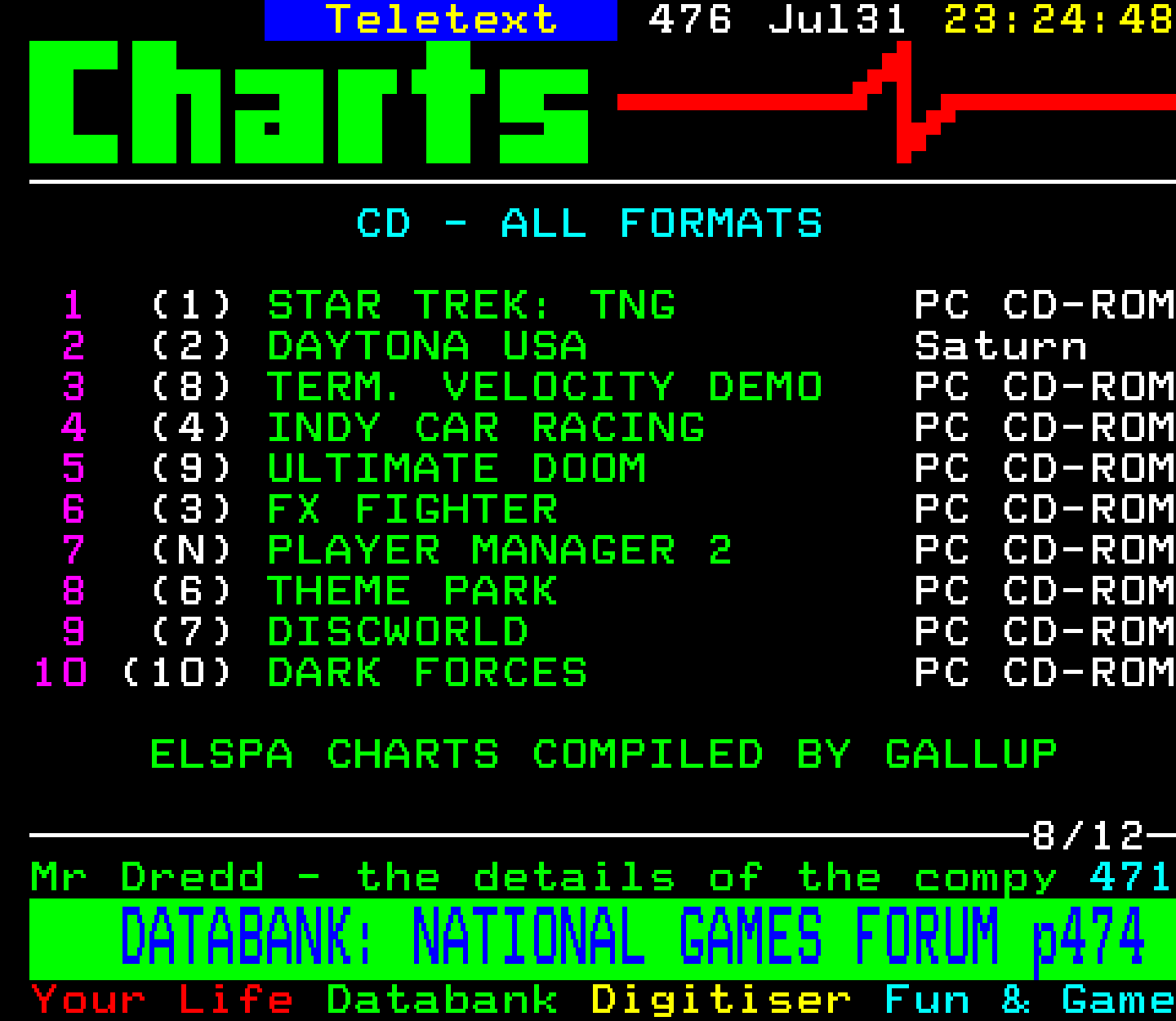This screenshot has width=1176, height=1021.
Task: Click the magenta rank number 5
Action: 73,468
